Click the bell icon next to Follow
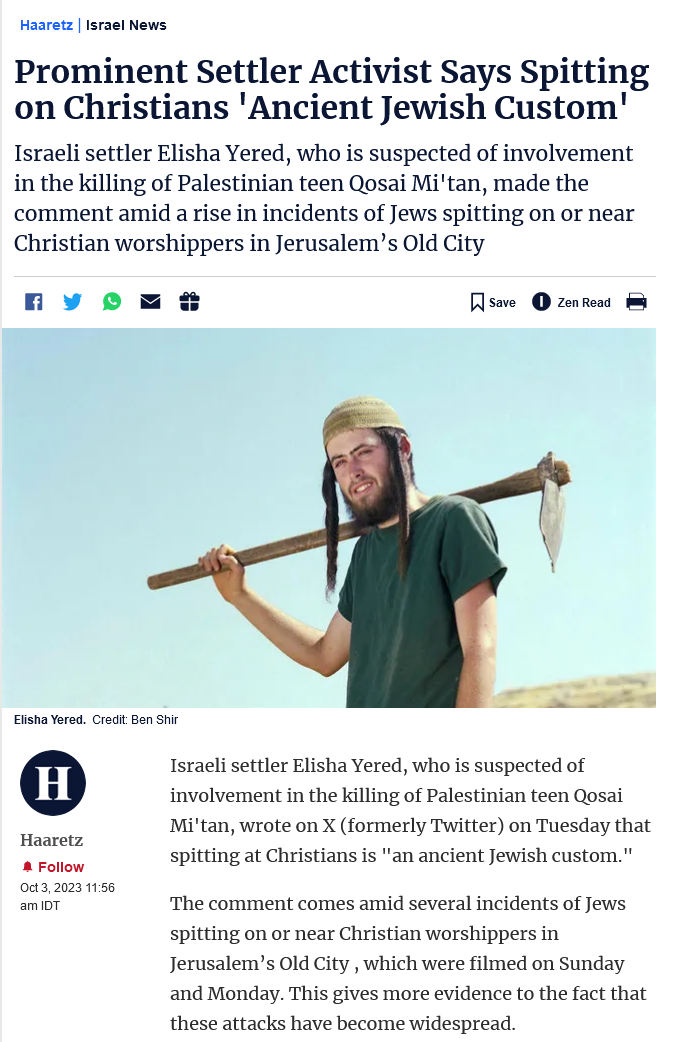Viewport: 683px width, 1042px height. pyautogui.click(x=27, y=867)
